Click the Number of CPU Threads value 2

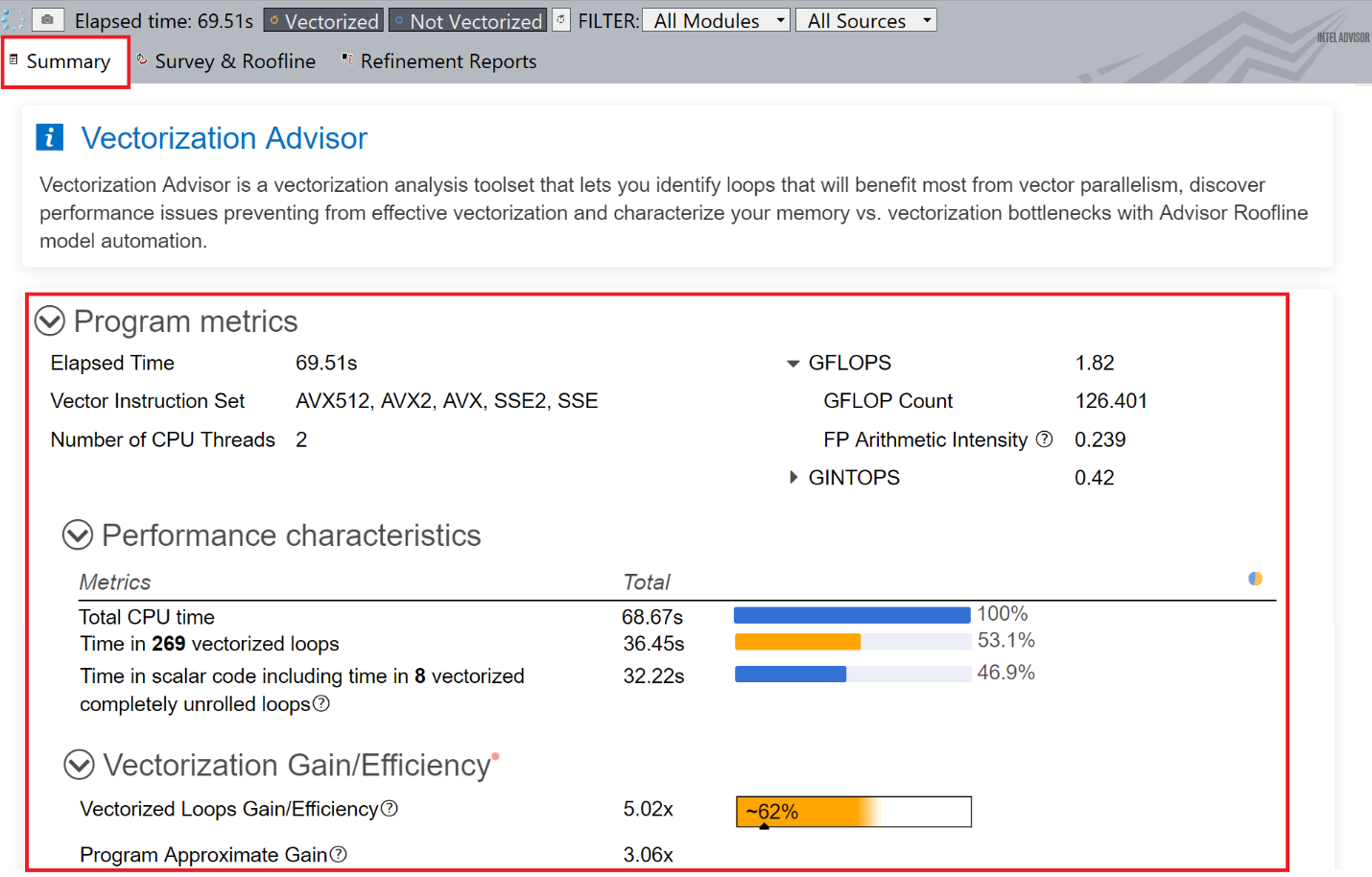301,439
